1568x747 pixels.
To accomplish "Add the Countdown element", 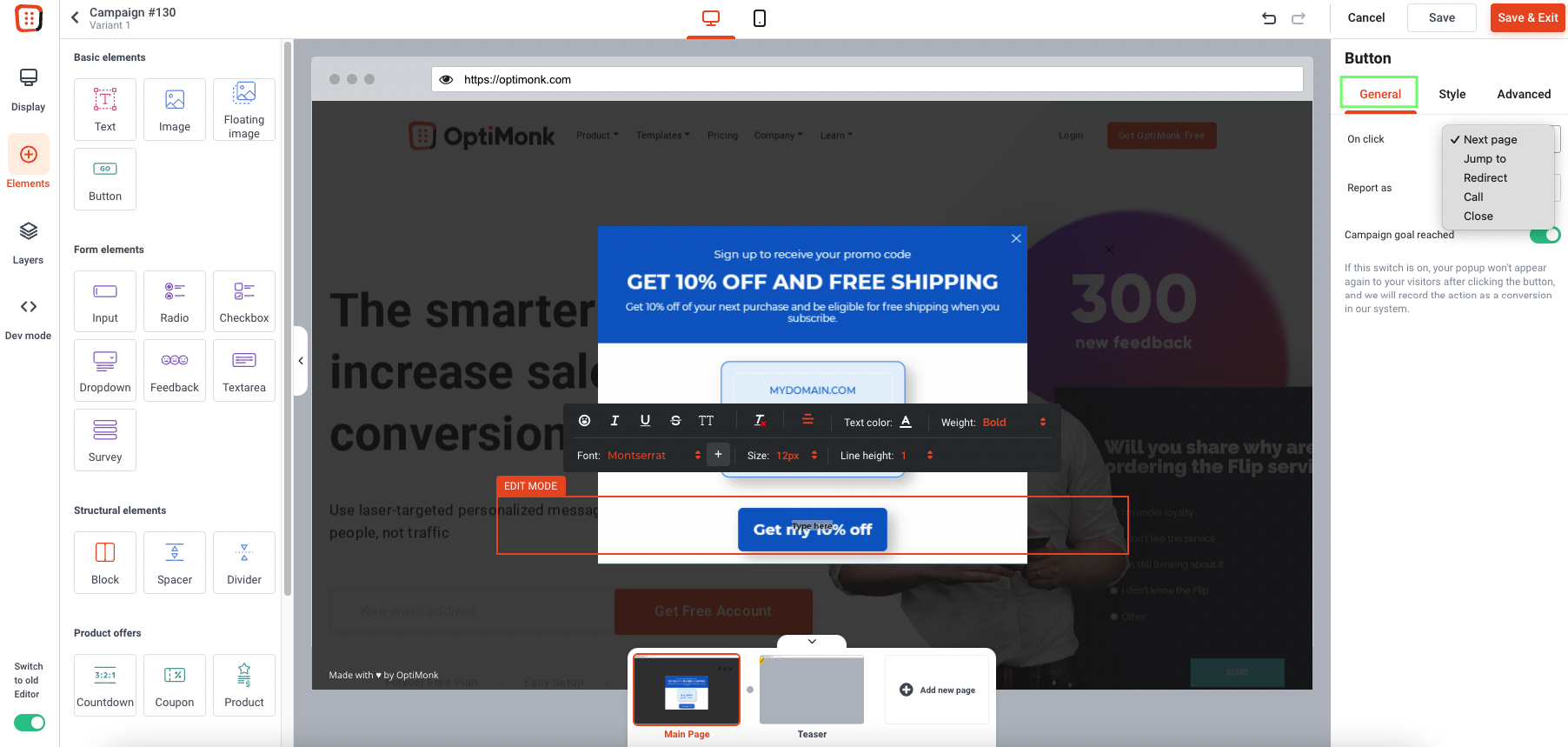I will click(105, 685).
